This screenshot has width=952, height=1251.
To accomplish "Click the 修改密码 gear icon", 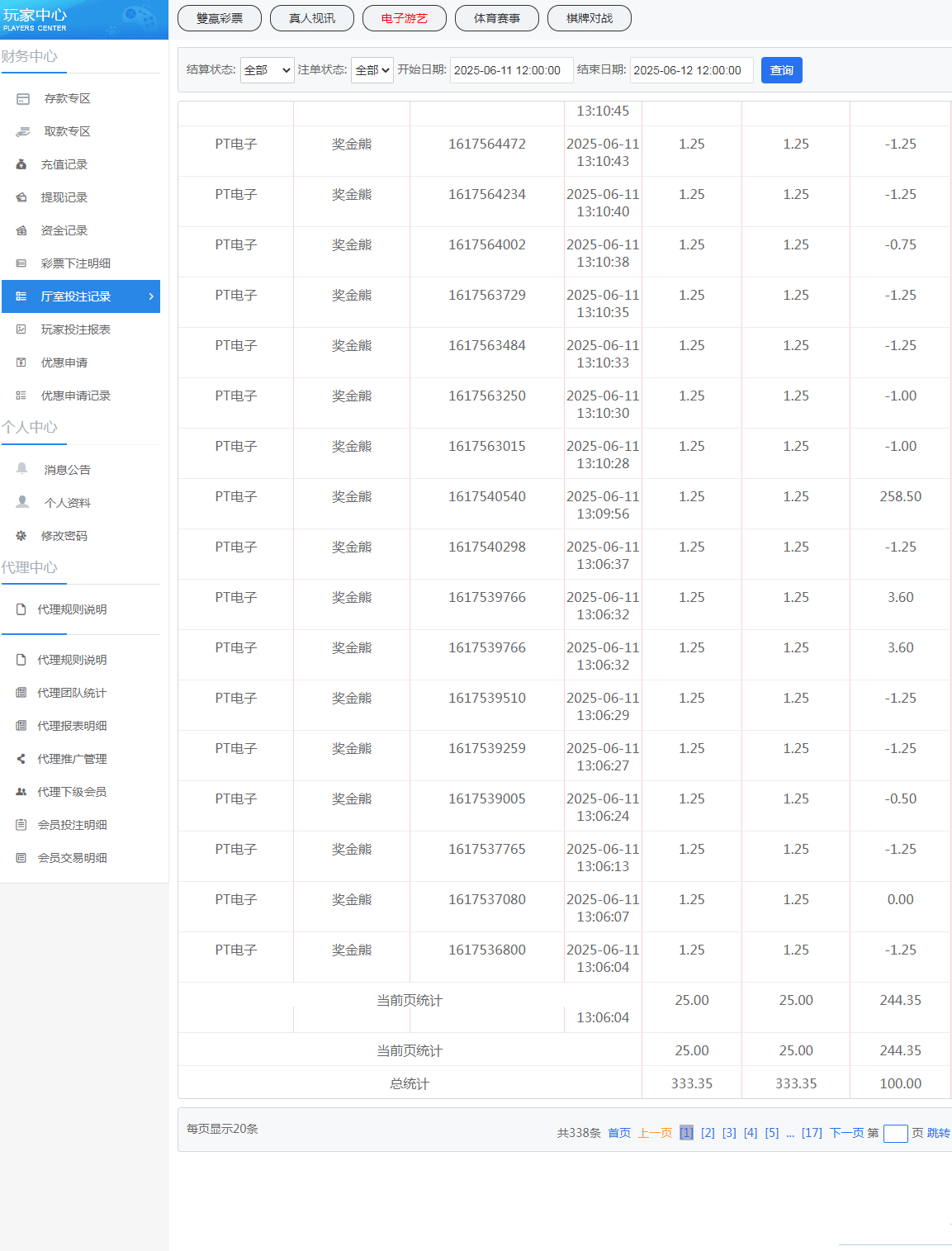I will (21, 536).
